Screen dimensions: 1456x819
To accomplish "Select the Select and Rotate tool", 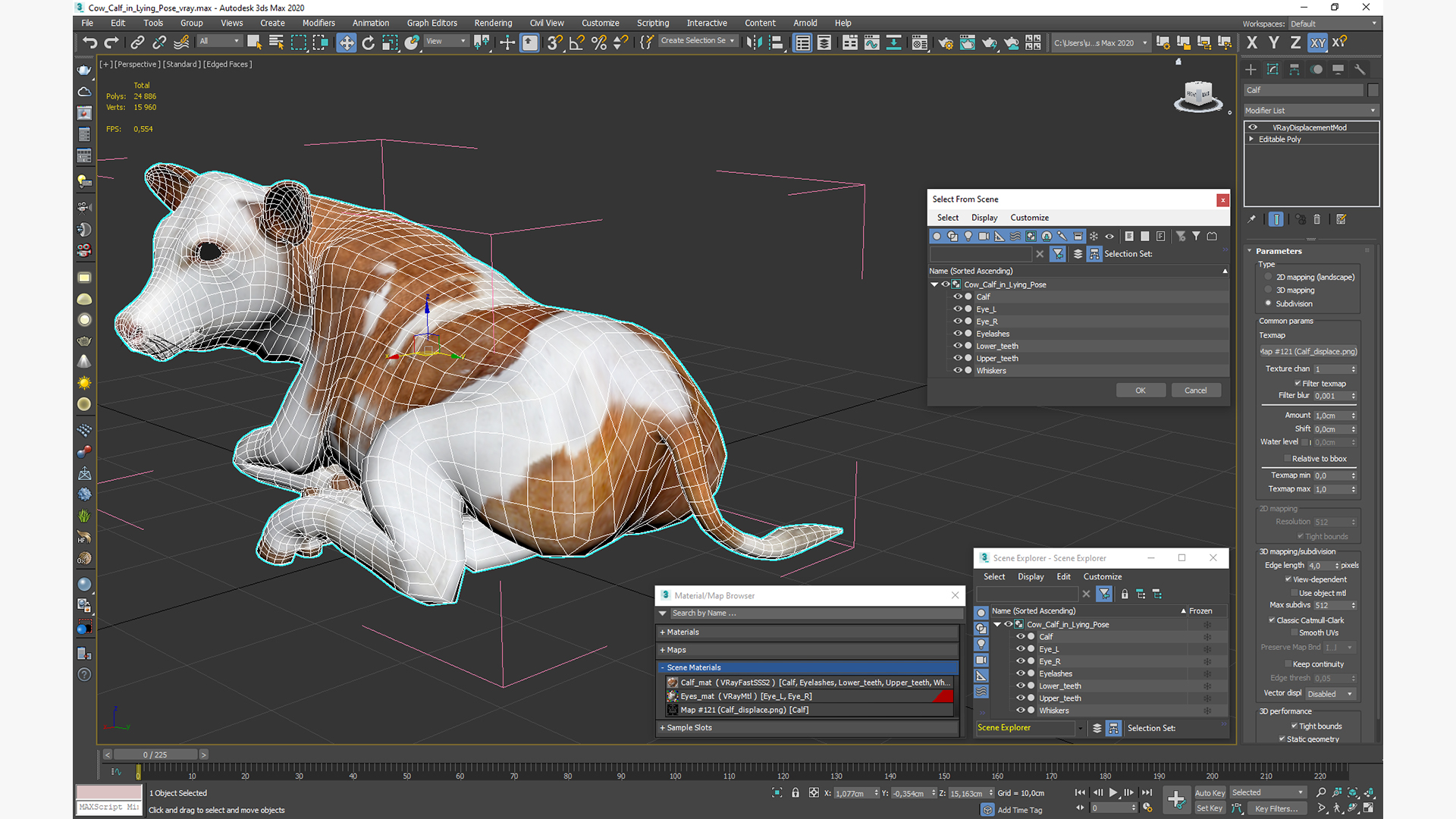I will [368, 42].
